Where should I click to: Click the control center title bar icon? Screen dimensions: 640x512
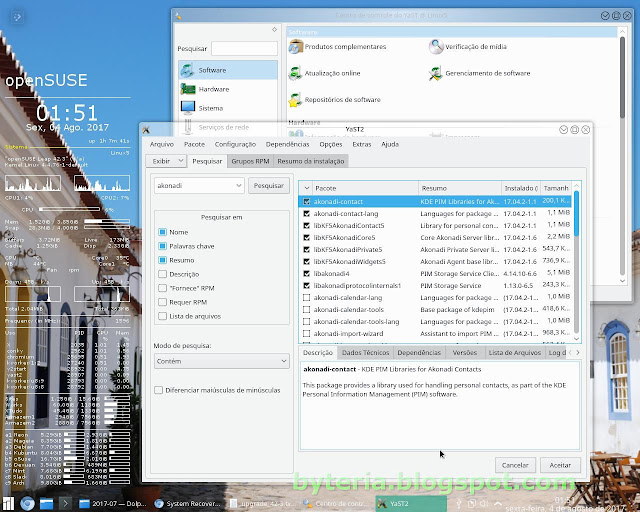click(178, 16)
